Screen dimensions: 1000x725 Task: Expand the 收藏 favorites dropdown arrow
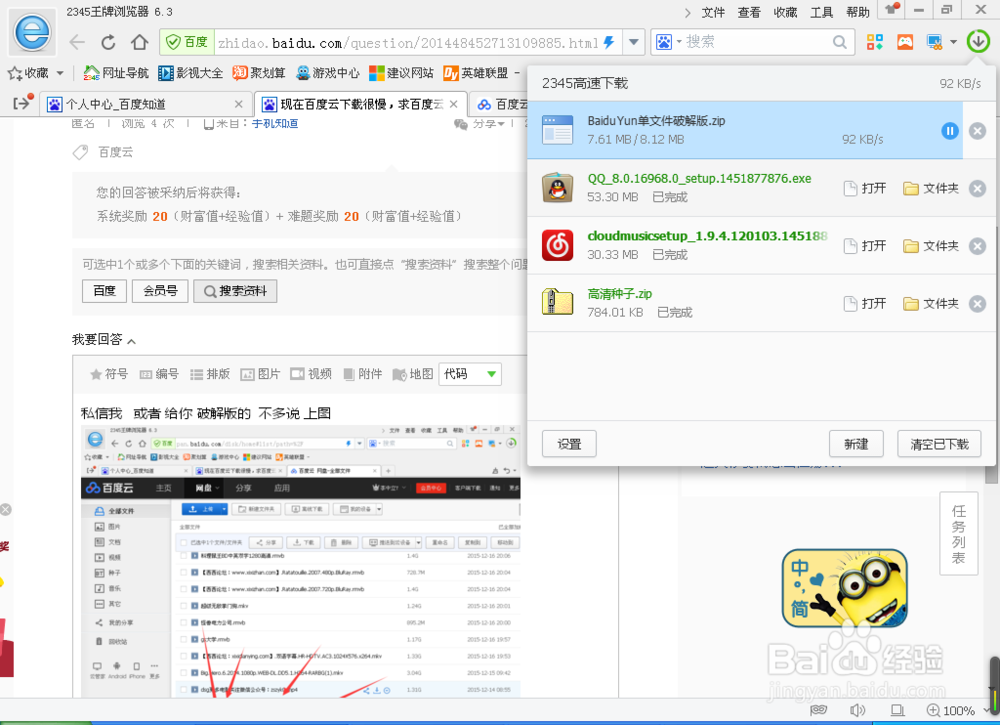click(60, 73)
